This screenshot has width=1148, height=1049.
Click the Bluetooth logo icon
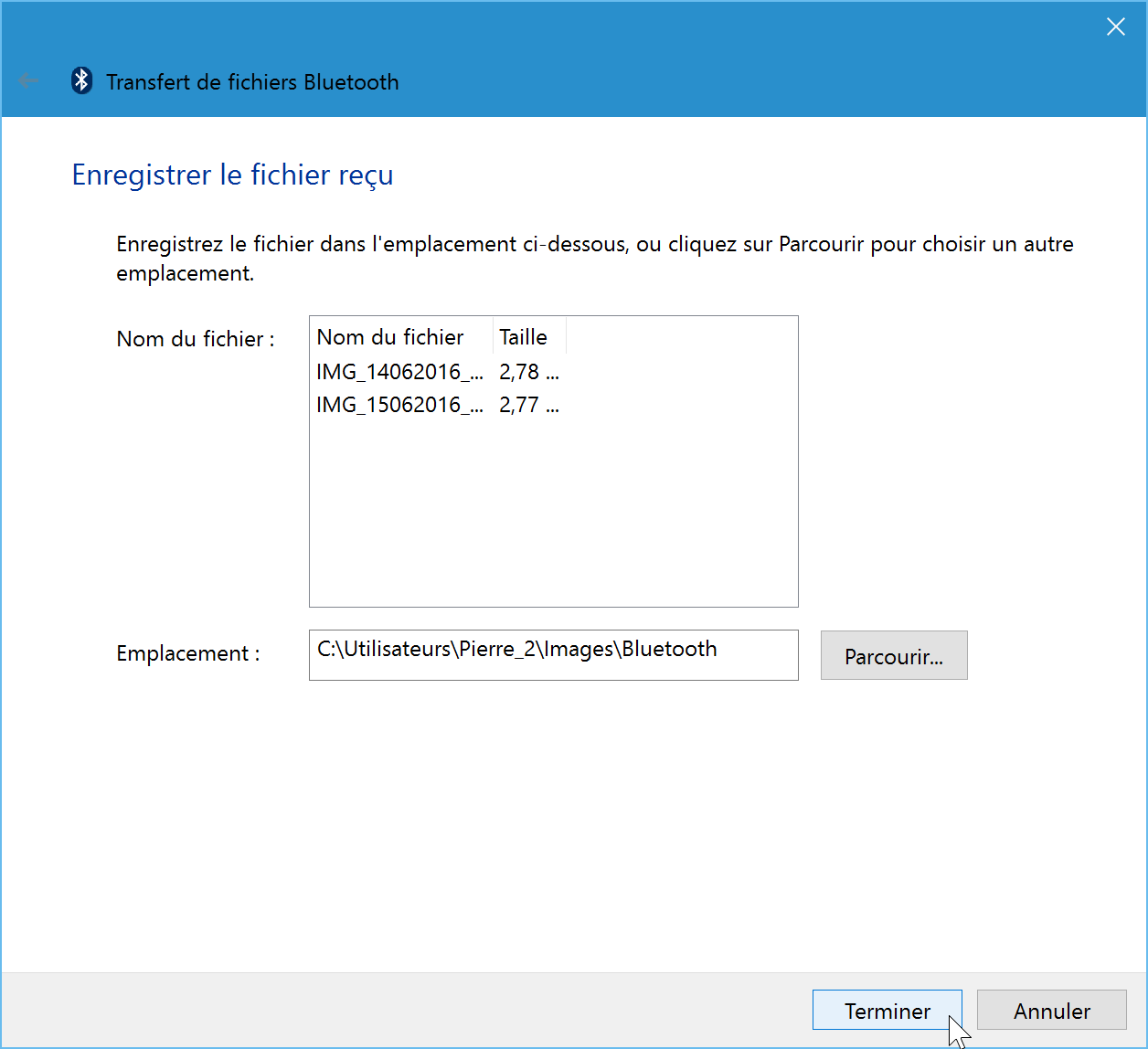coord(82,81)
